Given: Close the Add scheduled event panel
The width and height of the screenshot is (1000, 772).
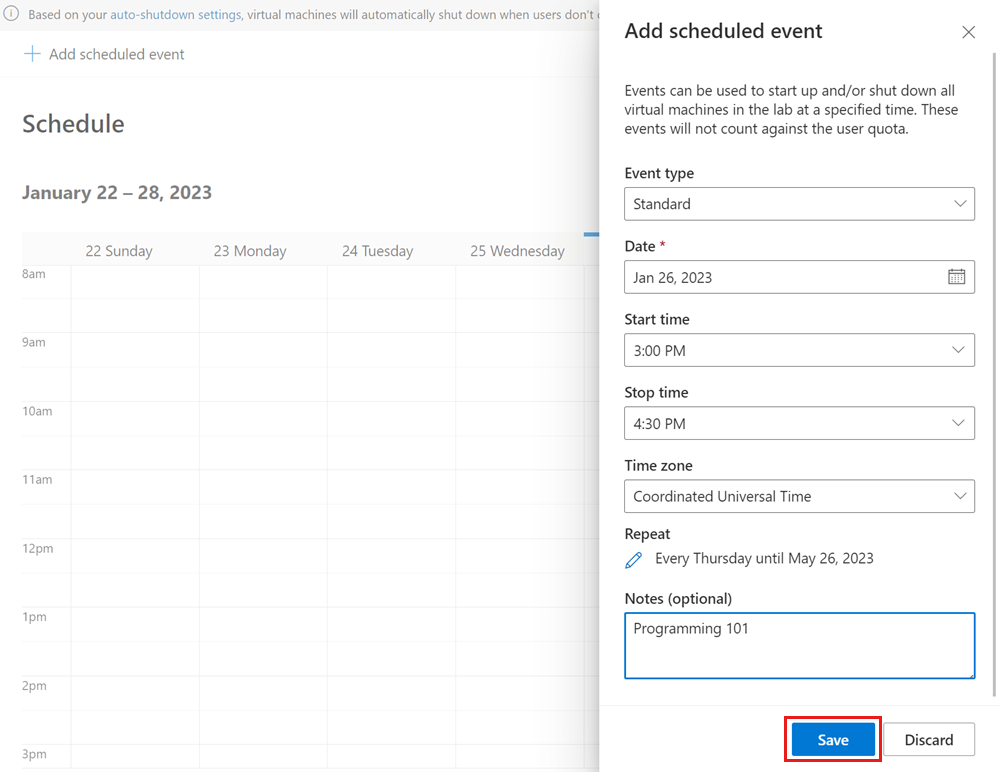Looking at the screenshot, I should (x=968, y=32).
